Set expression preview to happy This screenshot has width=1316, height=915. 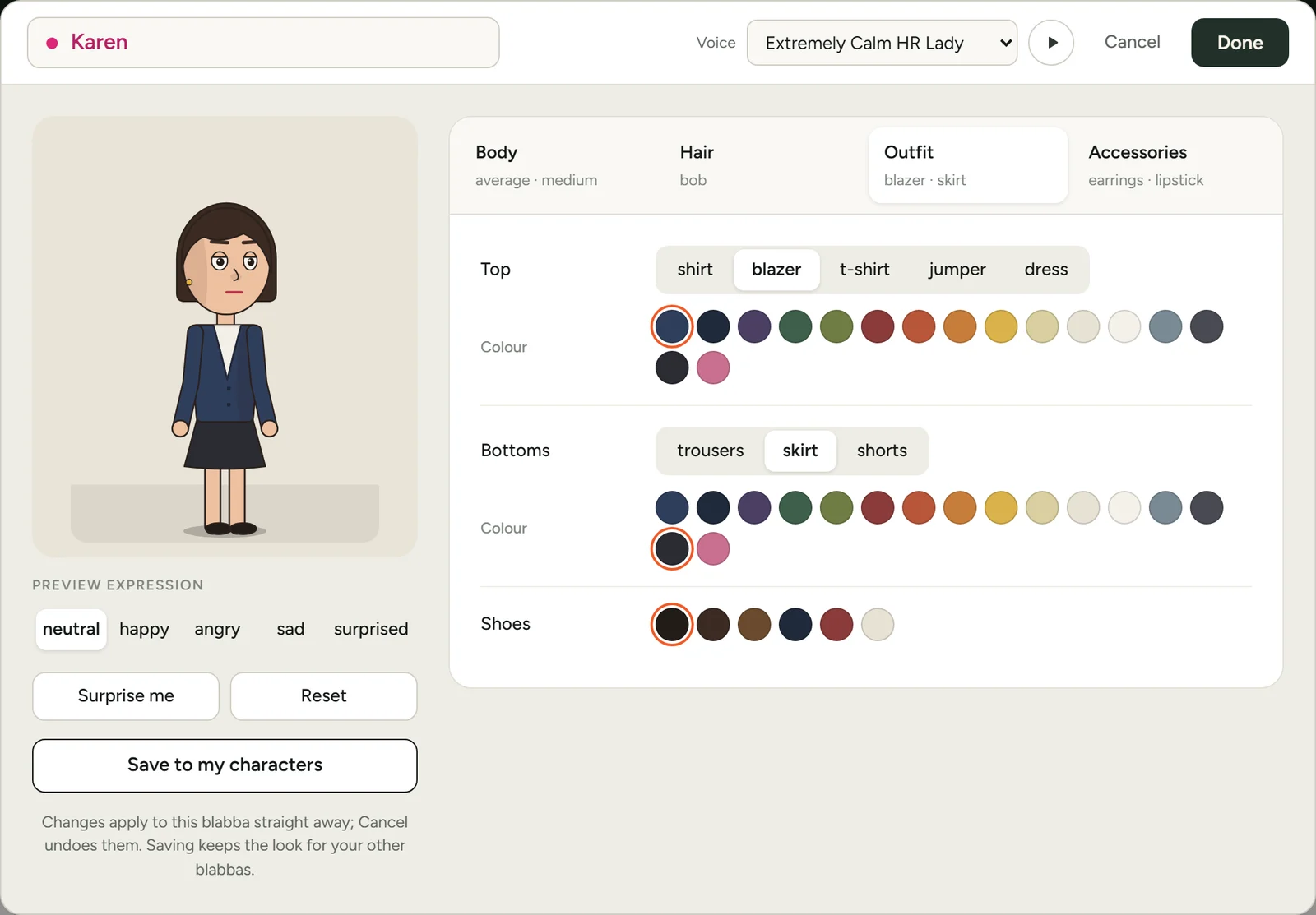[144, 630]
